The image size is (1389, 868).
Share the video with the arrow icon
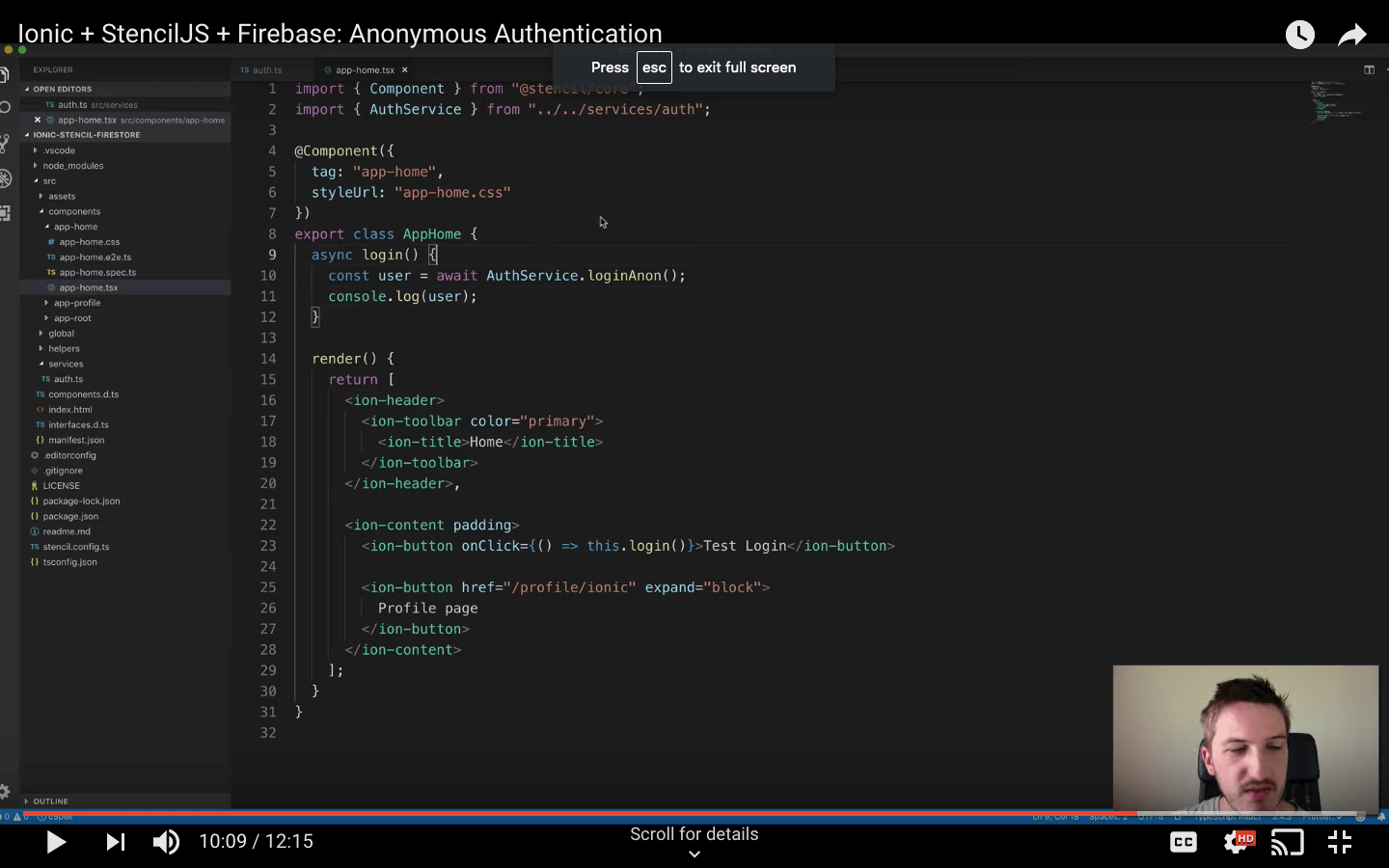1352,35
